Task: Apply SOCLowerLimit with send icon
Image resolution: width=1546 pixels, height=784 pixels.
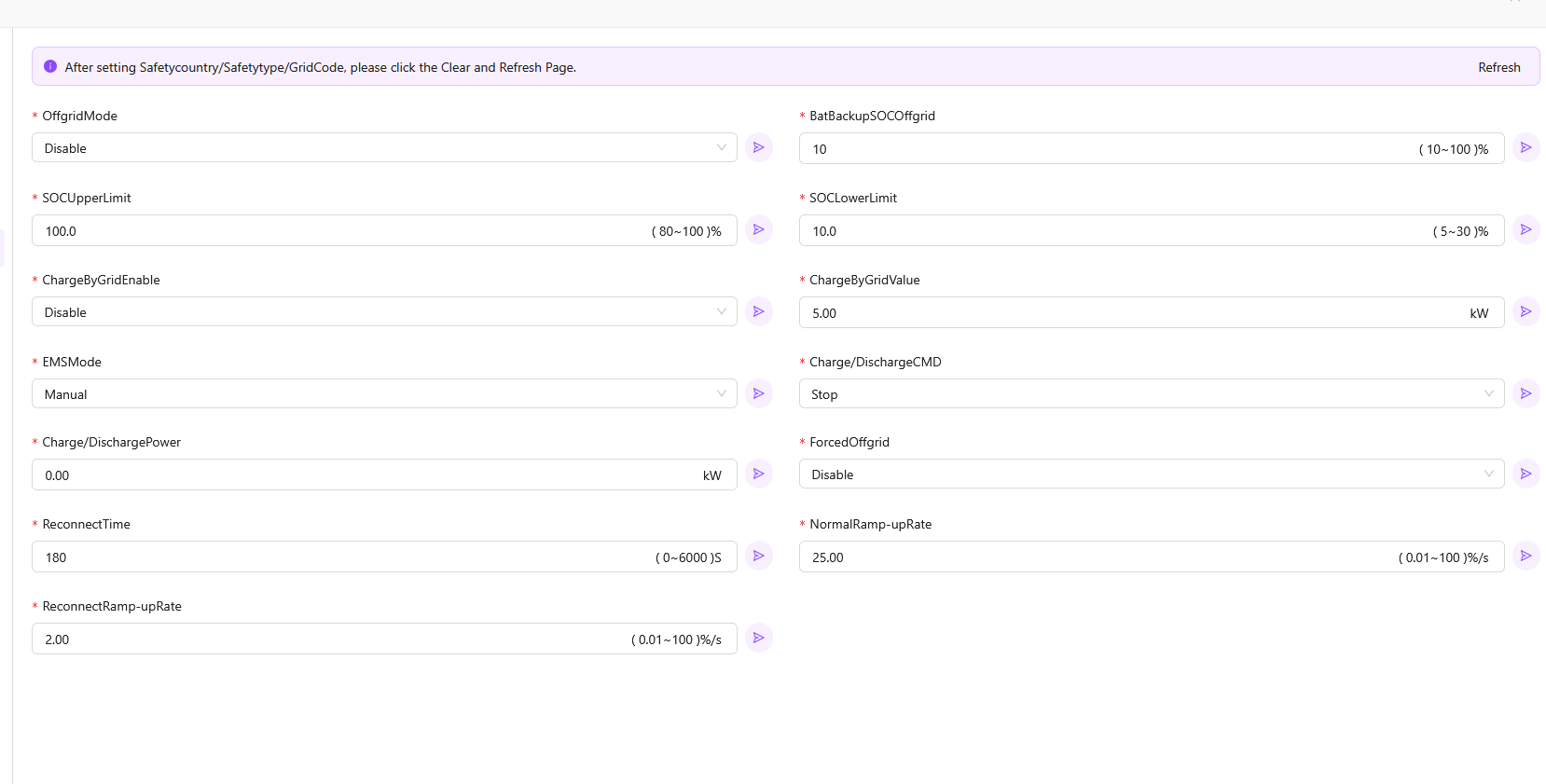Action: tap(1525, 229)
